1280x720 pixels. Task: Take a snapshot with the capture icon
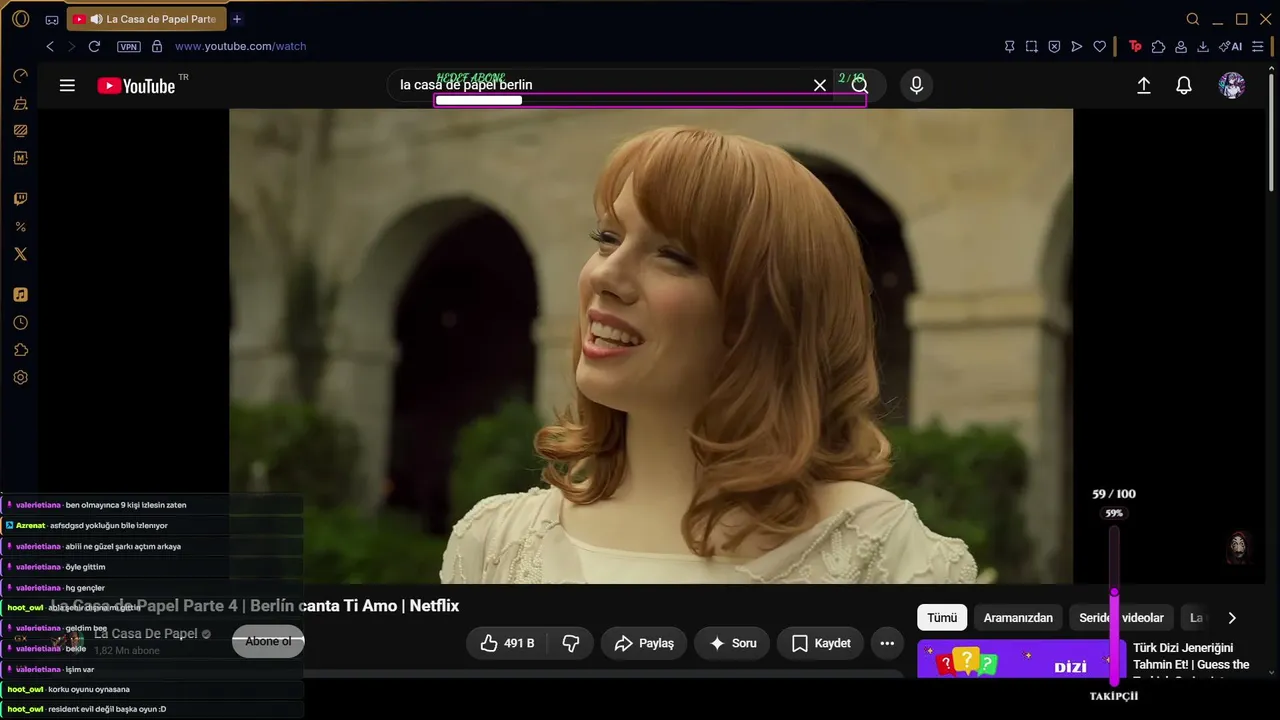(1032, 46)
